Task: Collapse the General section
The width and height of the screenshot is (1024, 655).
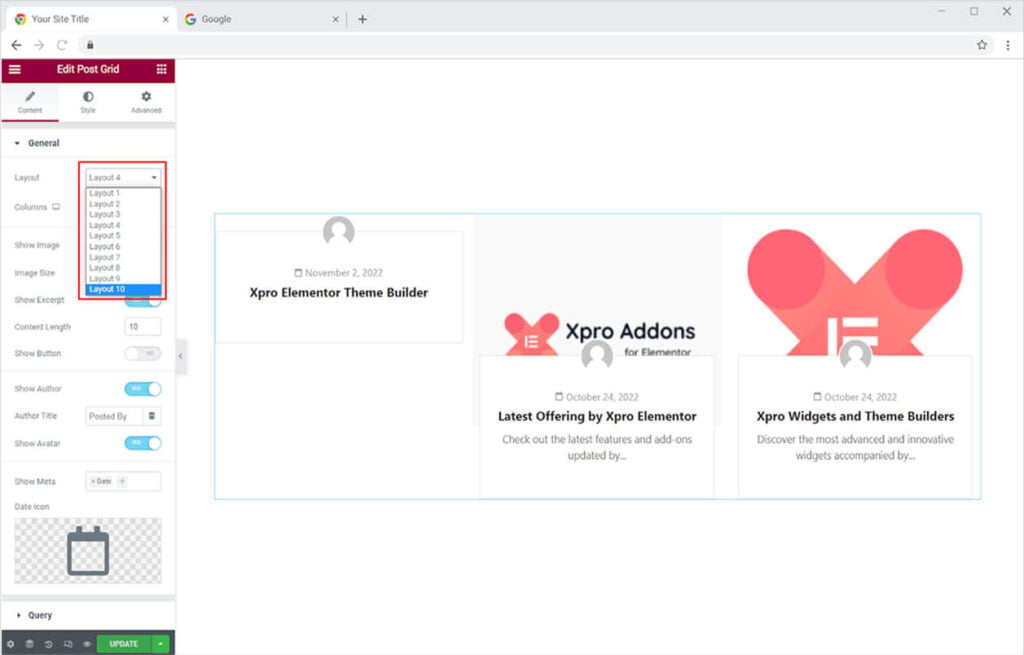Action: click(x=42, y=143)
